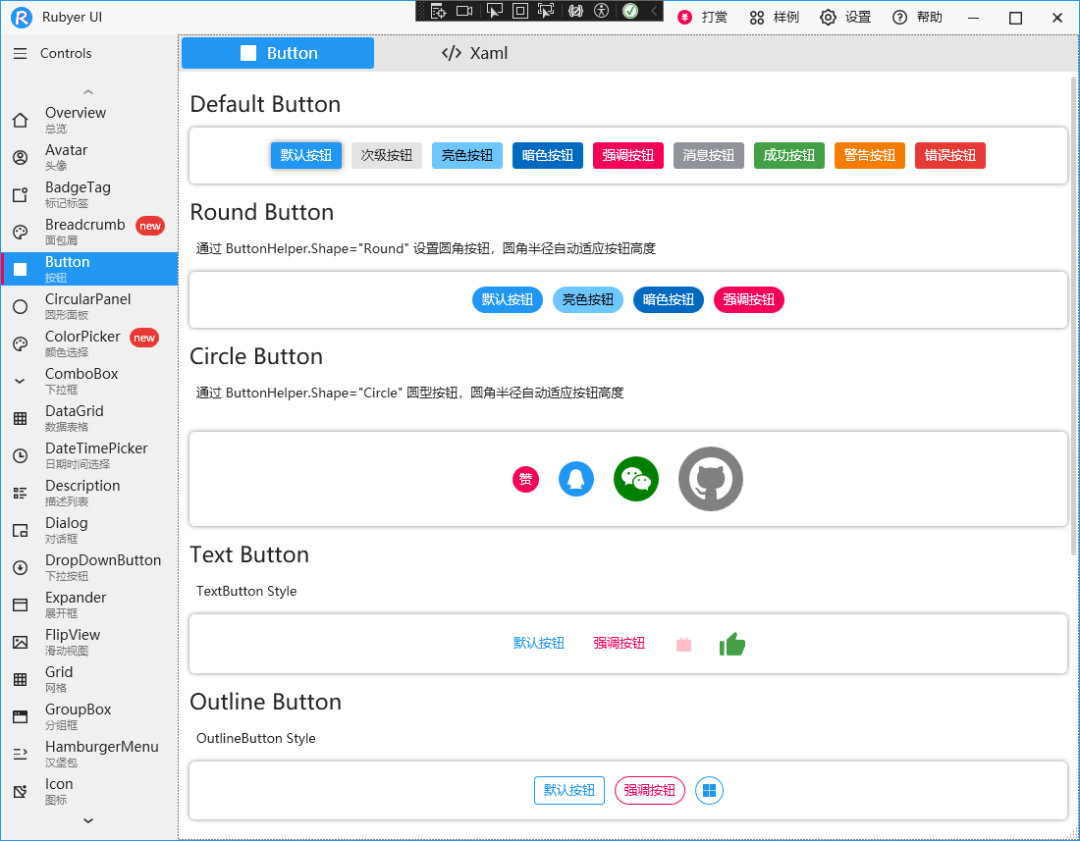Click the GitHub circle button

click(x=710, y=478)
